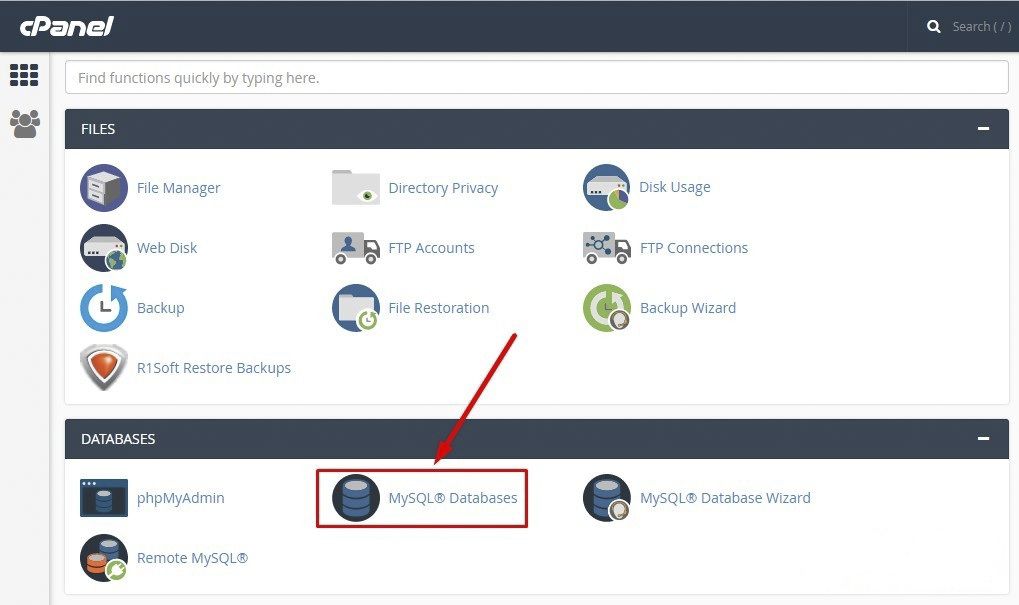Click the R1Soft Restore Backups shield icon
Screen dimensions: 1019x605
click(104, 368)
